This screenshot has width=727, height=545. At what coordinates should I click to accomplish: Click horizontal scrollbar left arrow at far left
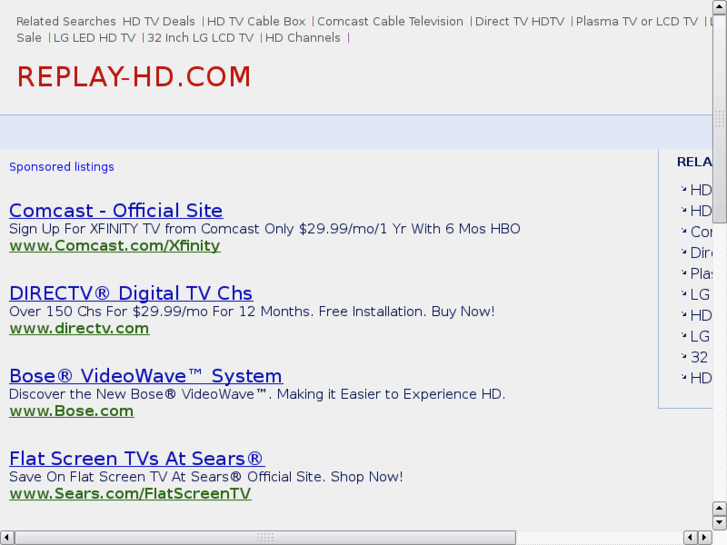7,538
